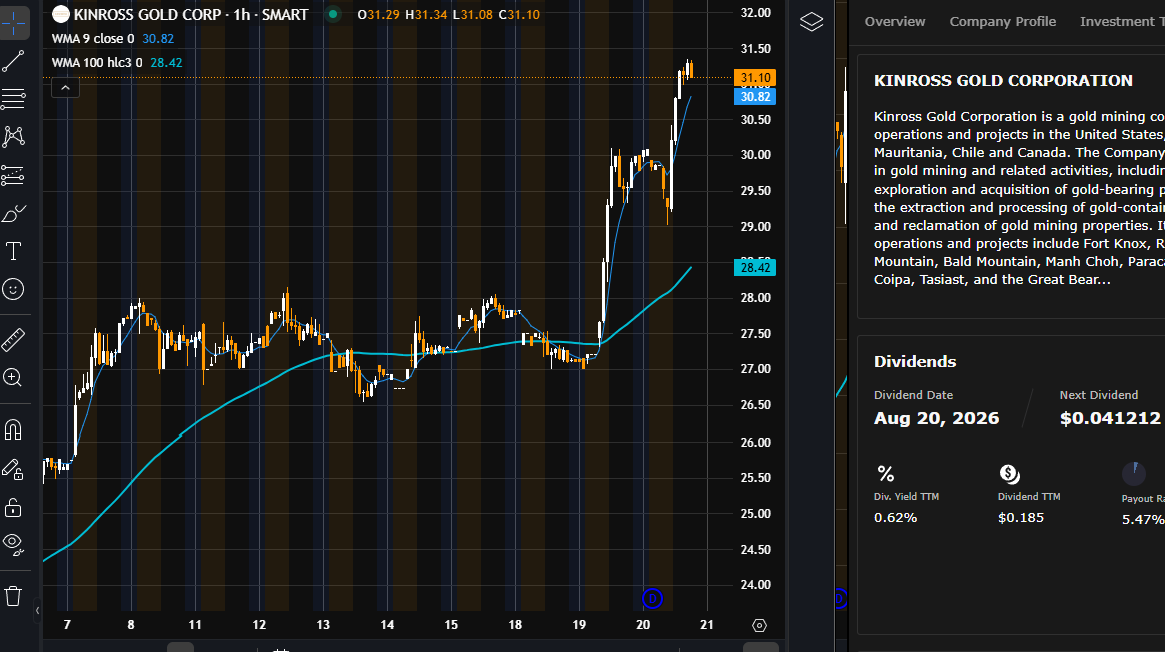Click the trash remove drawings icon

[x=13, y=596]
